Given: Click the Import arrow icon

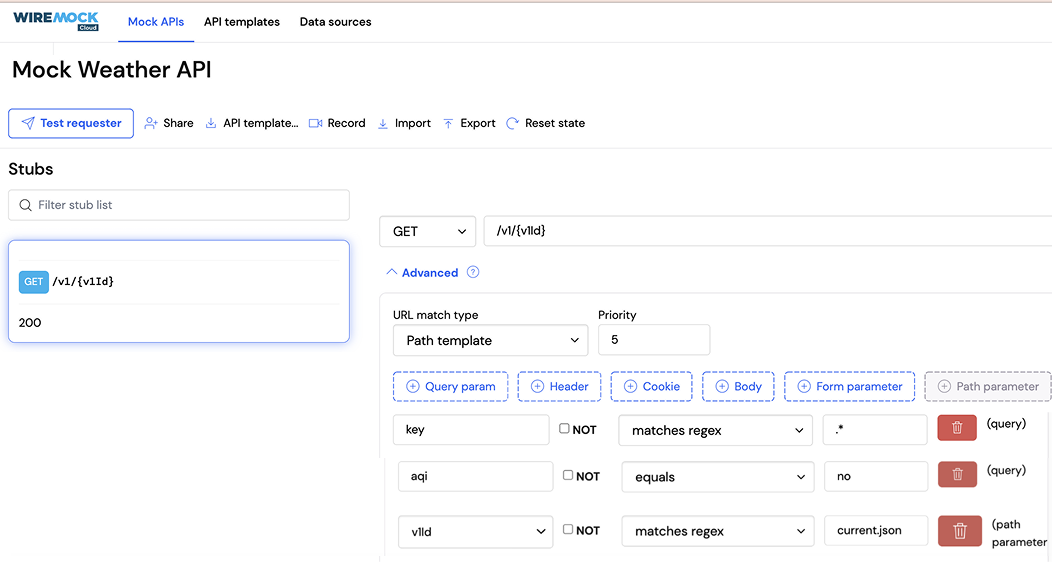Looking at the screenshot, I should tap(382, 123).
